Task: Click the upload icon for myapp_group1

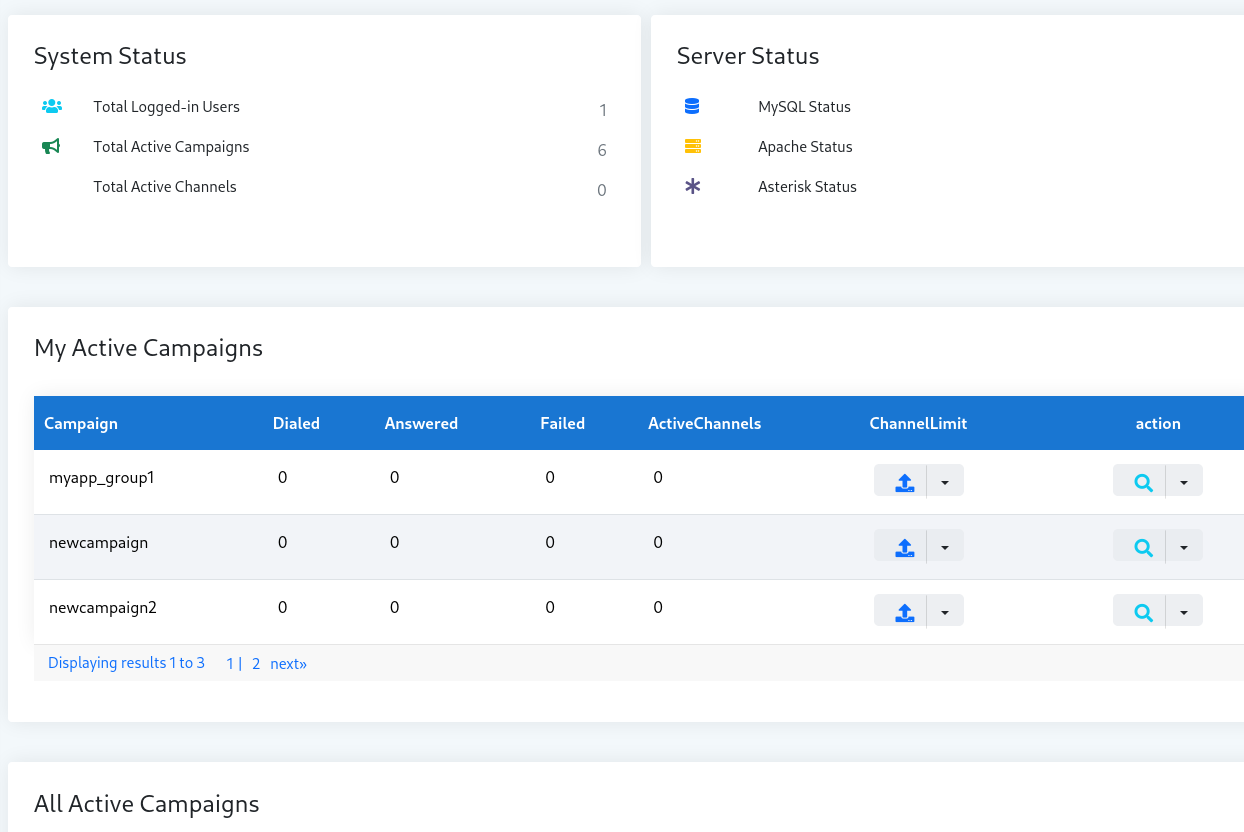Action: click(904, 481)
